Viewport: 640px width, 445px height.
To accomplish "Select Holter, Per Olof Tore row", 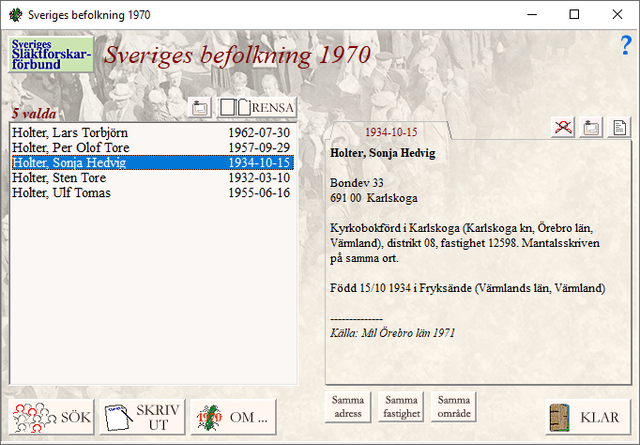I will pos(152,147).
